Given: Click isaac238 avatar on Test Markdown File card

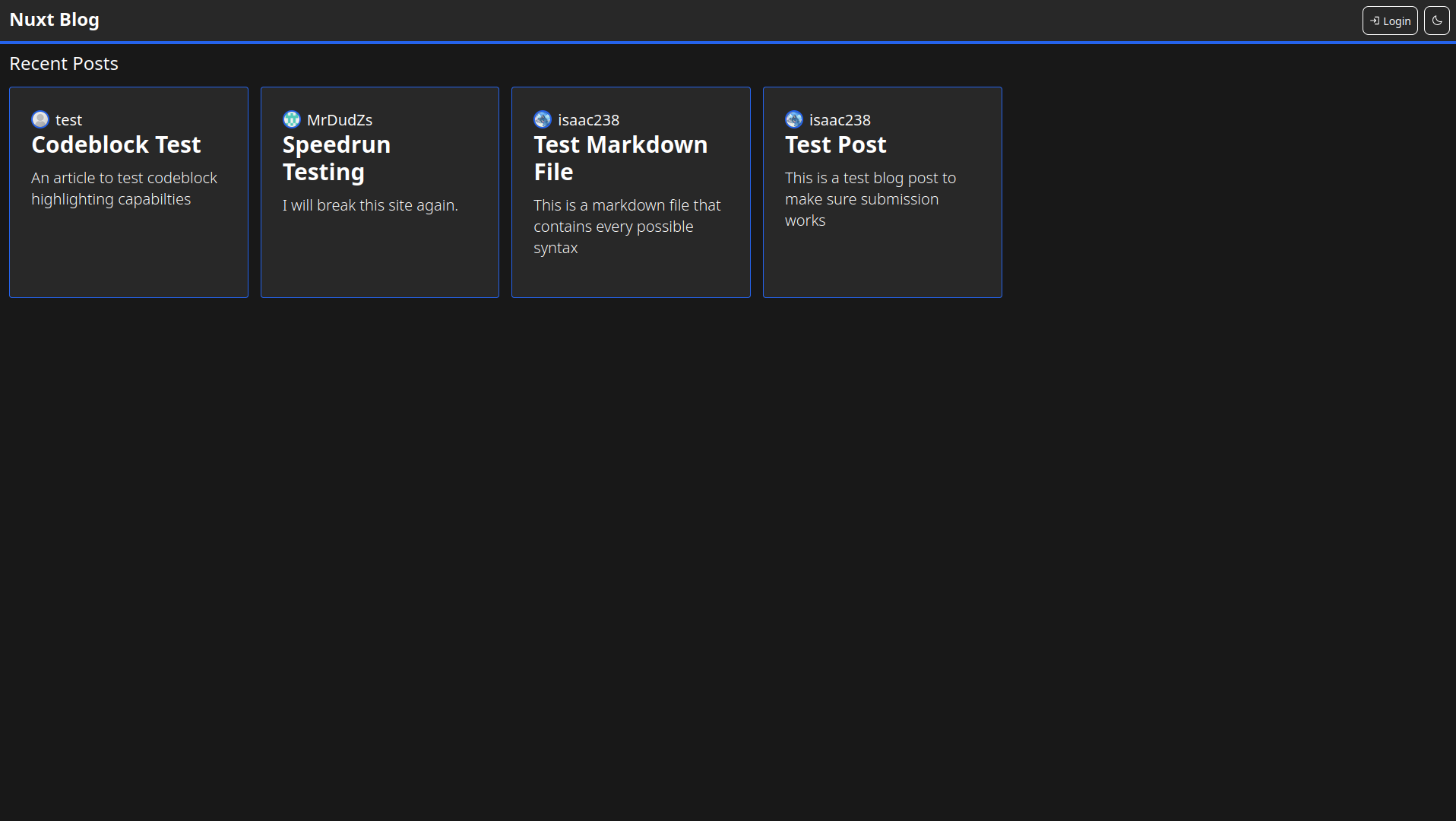Looking at the screenshot, I should (543, 119).
